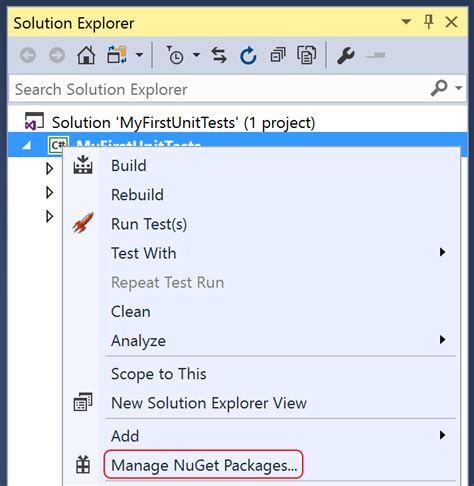
Task: Open Solution Explorer window position dropdown arrow
Action: point(406,22)
